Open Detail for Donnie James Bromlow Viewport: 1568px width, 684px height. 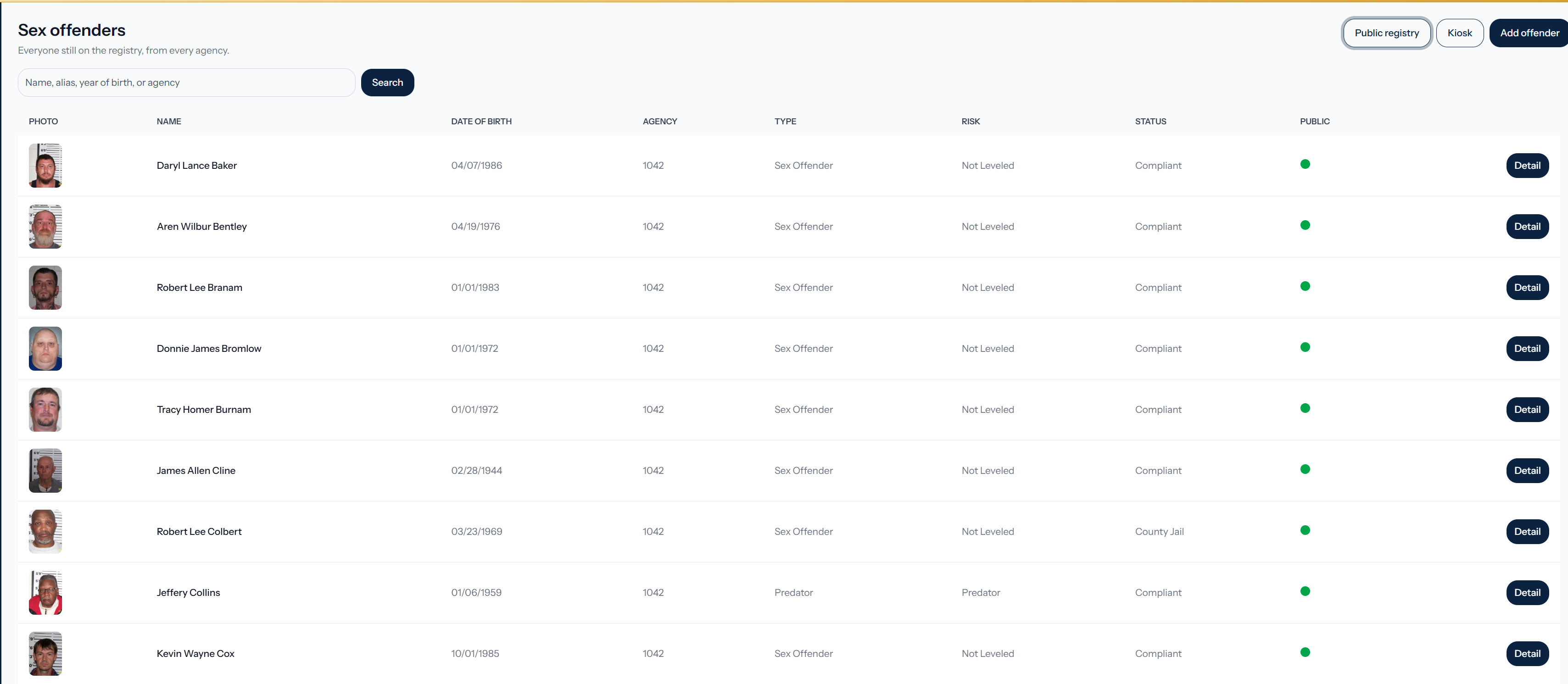(1527, 349)
